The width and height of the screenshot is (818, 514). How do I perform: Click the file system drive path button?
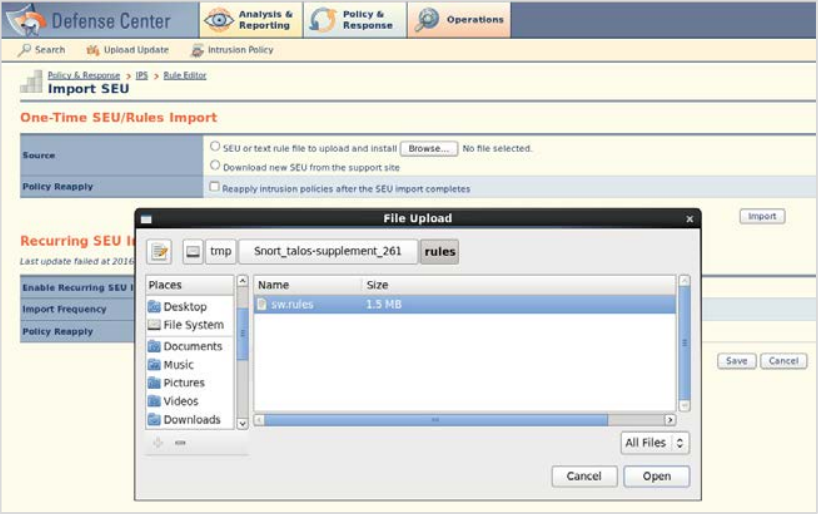193,252
